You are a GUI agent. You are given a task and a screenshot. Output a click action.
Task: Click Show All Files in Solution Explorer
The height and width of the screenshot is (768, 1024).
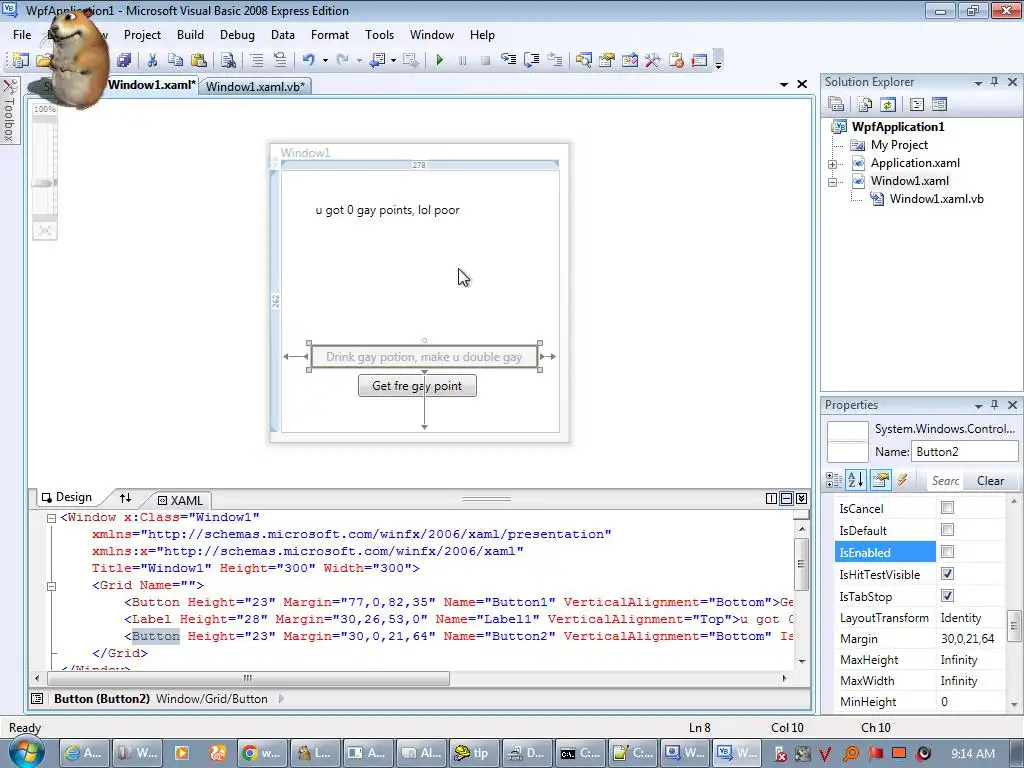pyautogui.click(x=865, y=104)
